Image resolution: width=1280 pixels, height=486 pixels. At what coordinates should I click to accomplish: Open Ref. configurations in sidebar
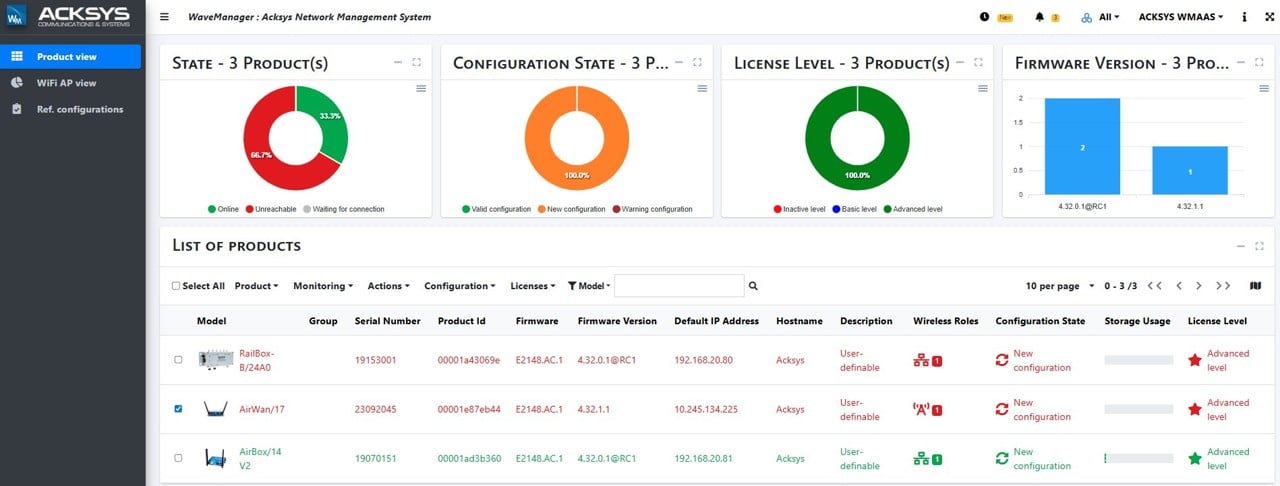click(x=71, y=109)
